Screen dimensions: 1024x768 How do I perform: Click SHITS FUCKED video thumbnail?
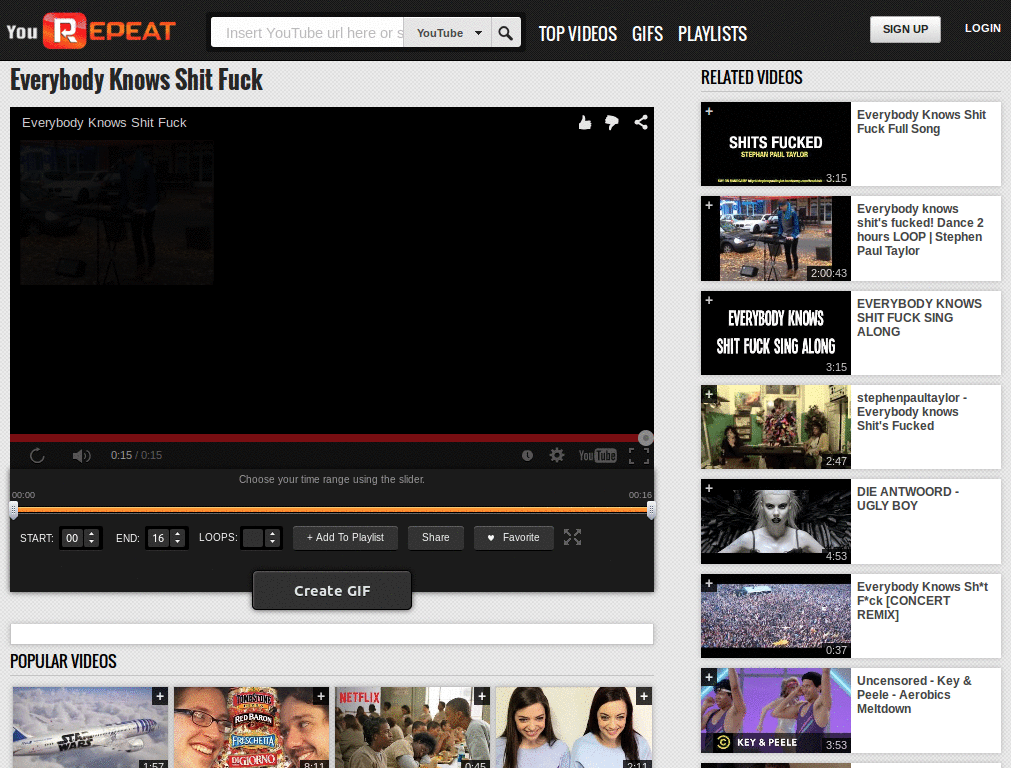pyautogui.click(x=776, y=144)
